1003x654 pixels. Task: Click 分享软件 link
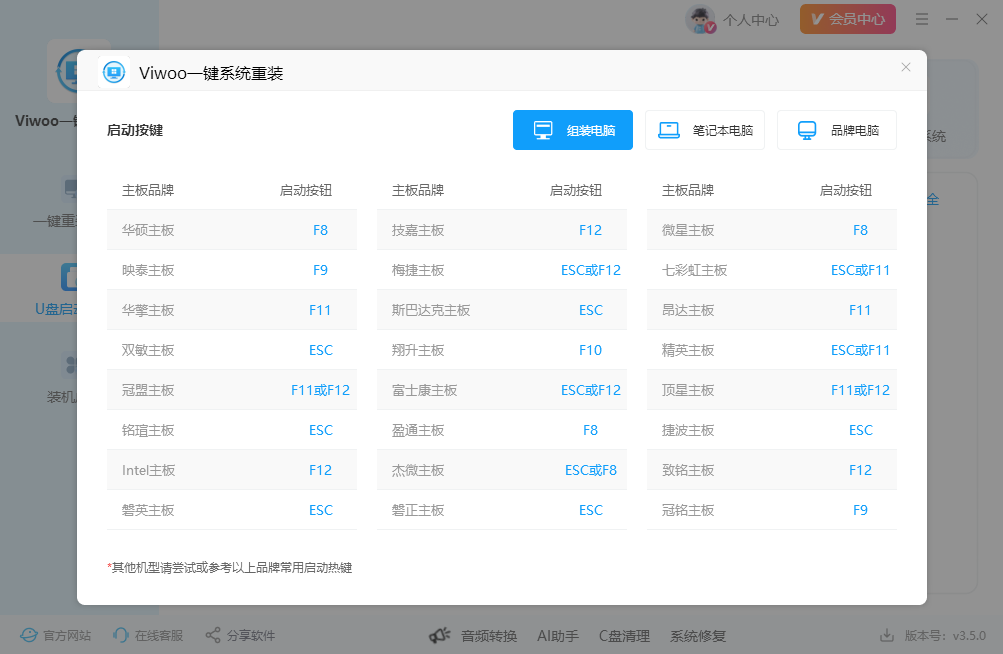coord(251,635)
